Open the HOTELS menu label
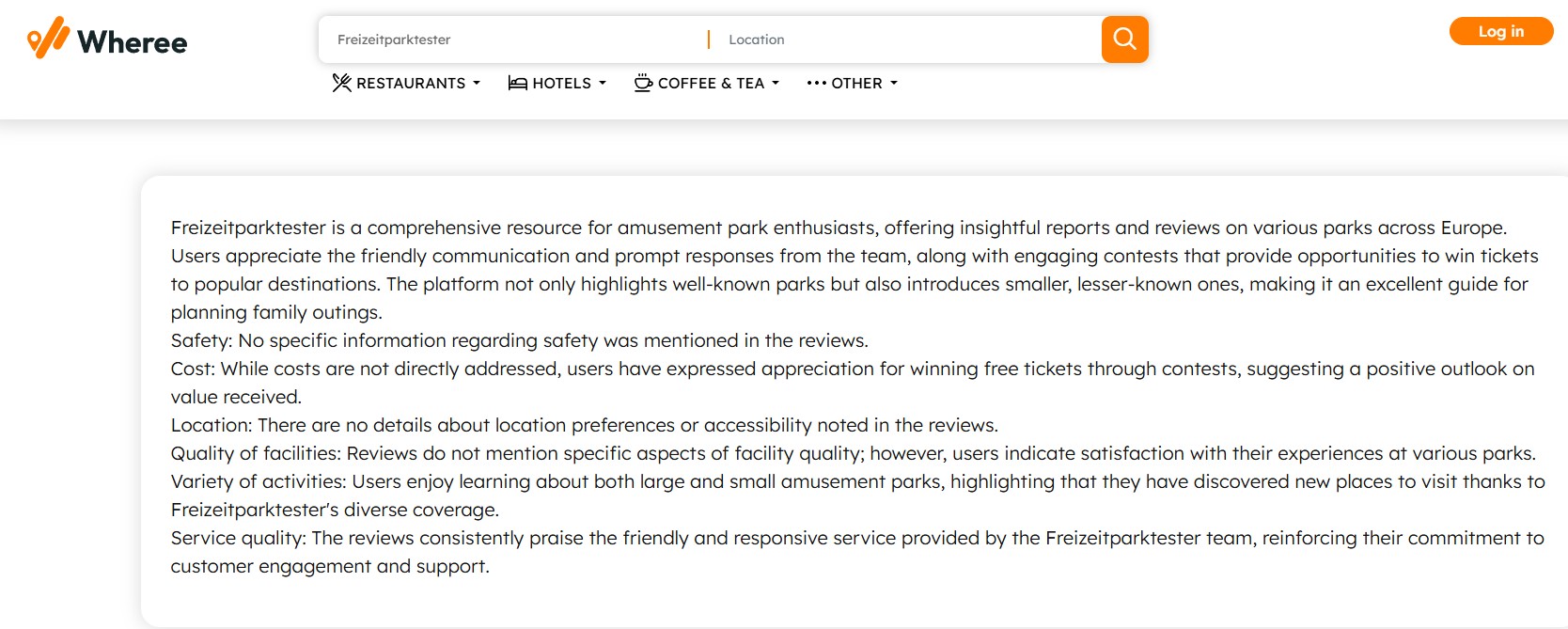This screenshot has width=1568, height=629. pos(561,83)
